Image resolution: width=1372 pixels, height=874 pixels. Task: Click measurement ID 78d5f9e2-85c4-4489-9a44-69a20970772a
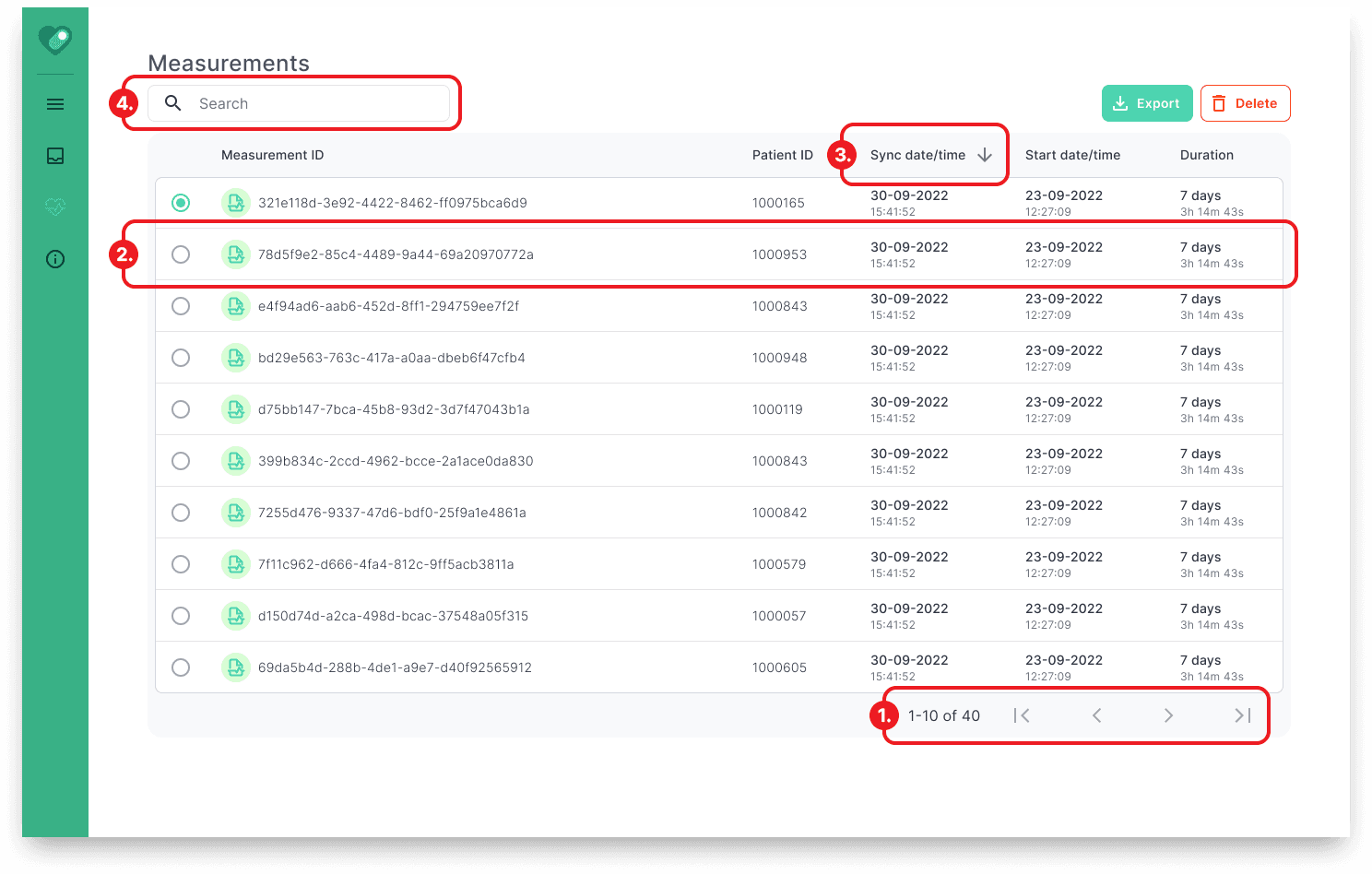click(396, 254)
